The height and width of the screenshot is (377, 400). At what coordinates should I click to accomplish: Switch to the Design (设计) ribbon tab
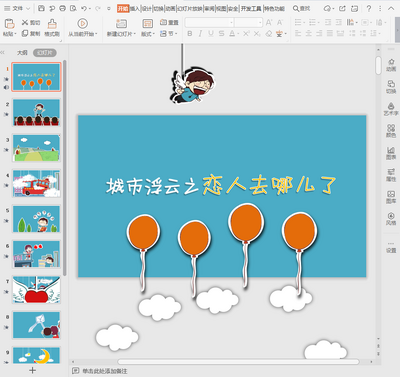click(x=147, y=8)
